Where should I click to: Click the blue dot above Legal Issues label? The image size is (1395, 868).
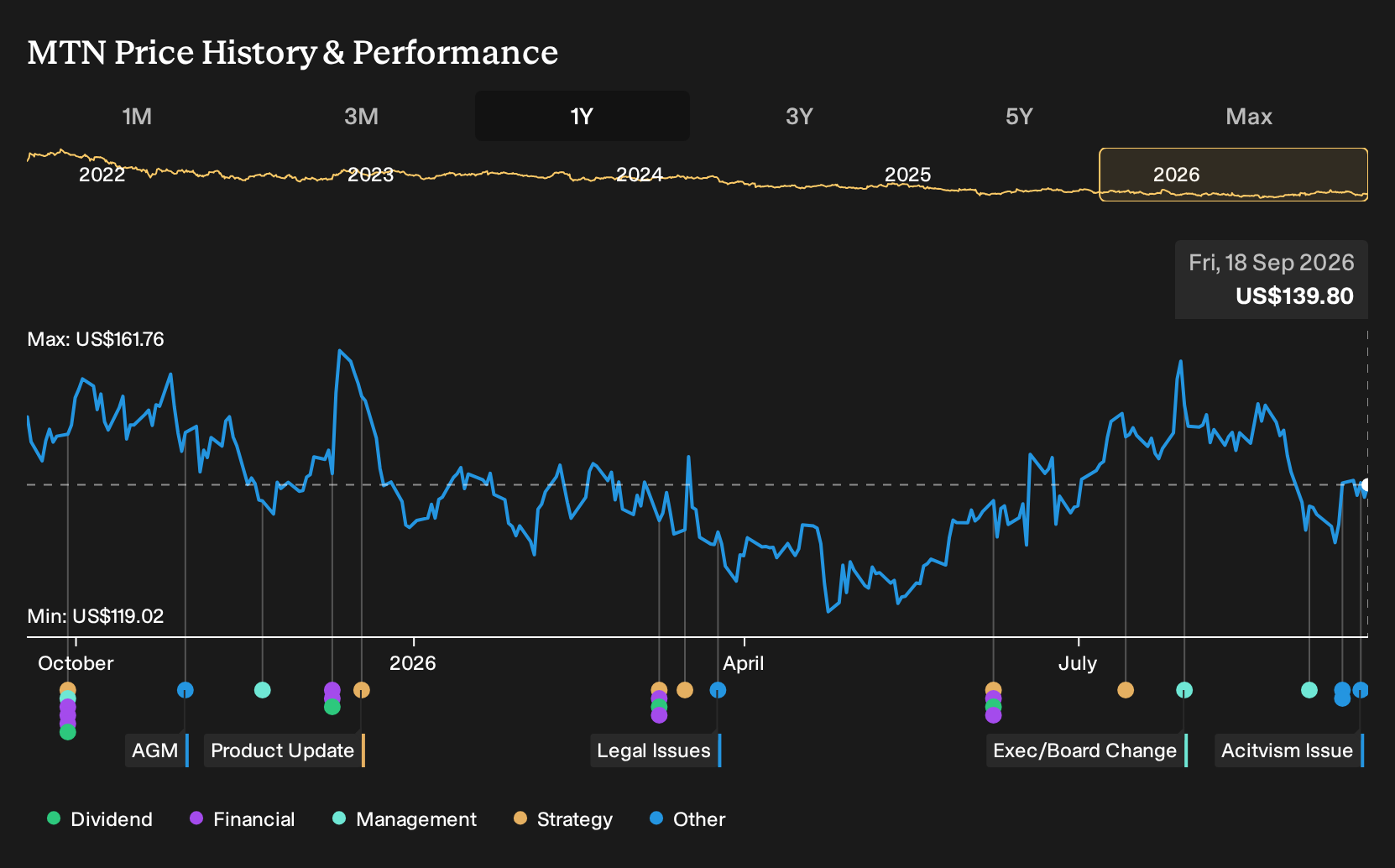tap(718, 690)
